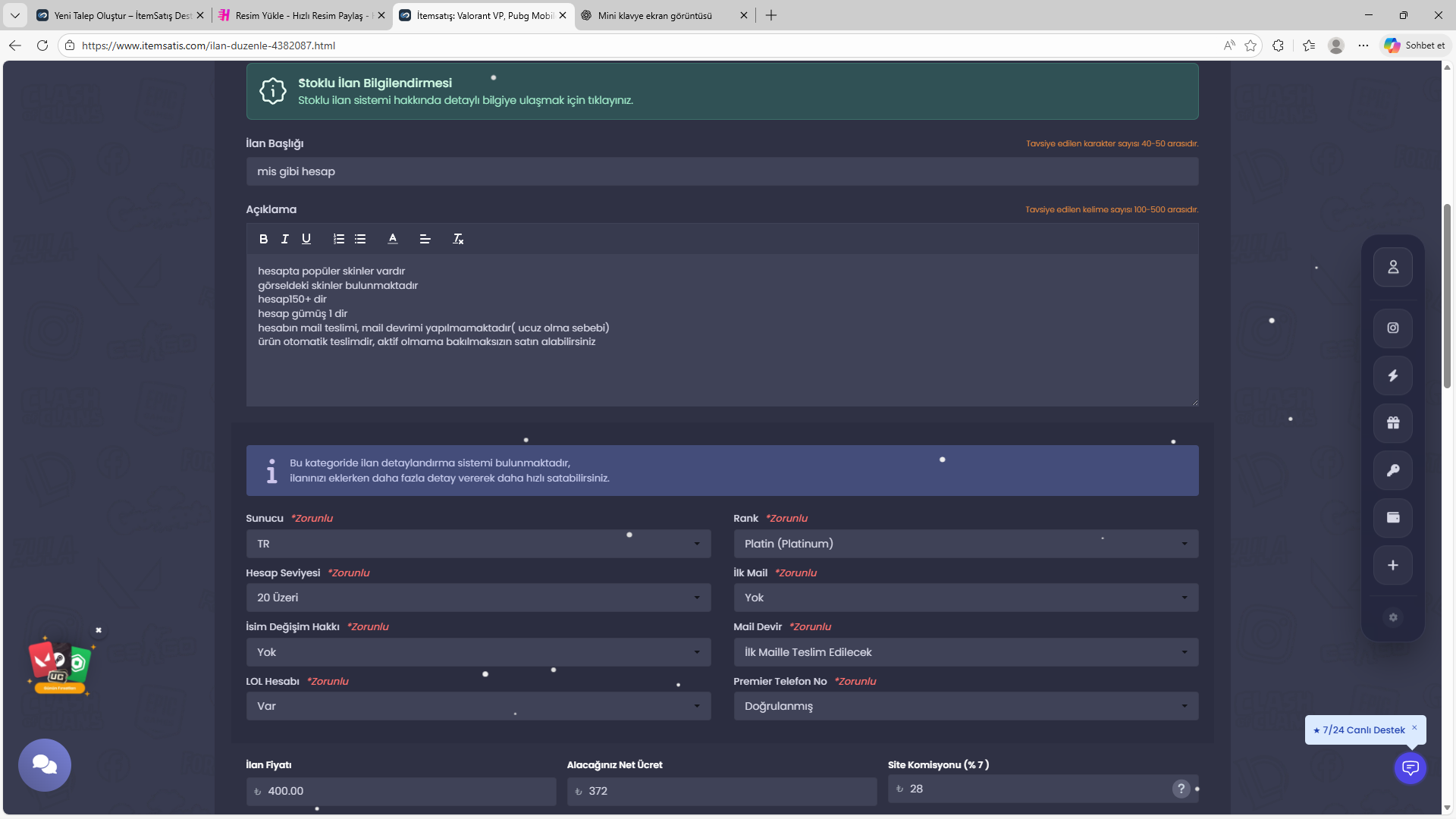1456x819 pixels.
Task: Open Premier Telefon No dropdown
Action: tap(966, 706)
